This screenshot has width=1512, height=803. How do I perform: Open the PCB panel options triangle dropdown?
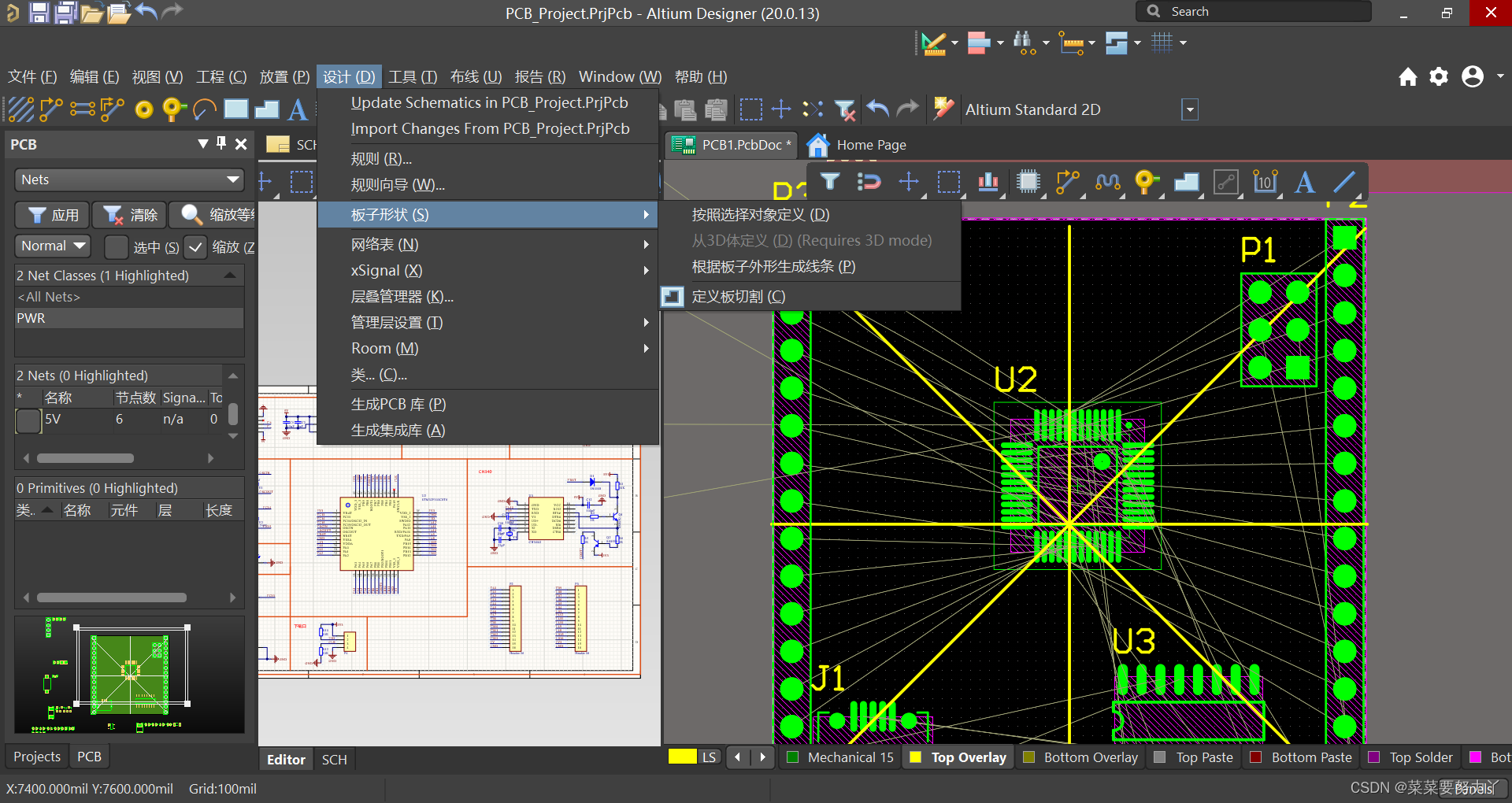point(203,143)
